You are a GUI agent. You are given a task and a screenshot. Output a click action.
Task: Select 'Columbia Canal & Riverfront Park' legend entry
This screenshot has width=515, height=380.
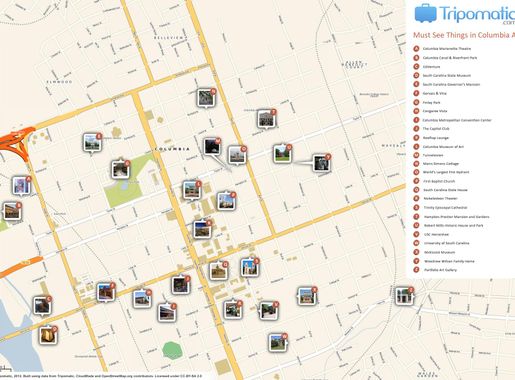pos(450,58)
